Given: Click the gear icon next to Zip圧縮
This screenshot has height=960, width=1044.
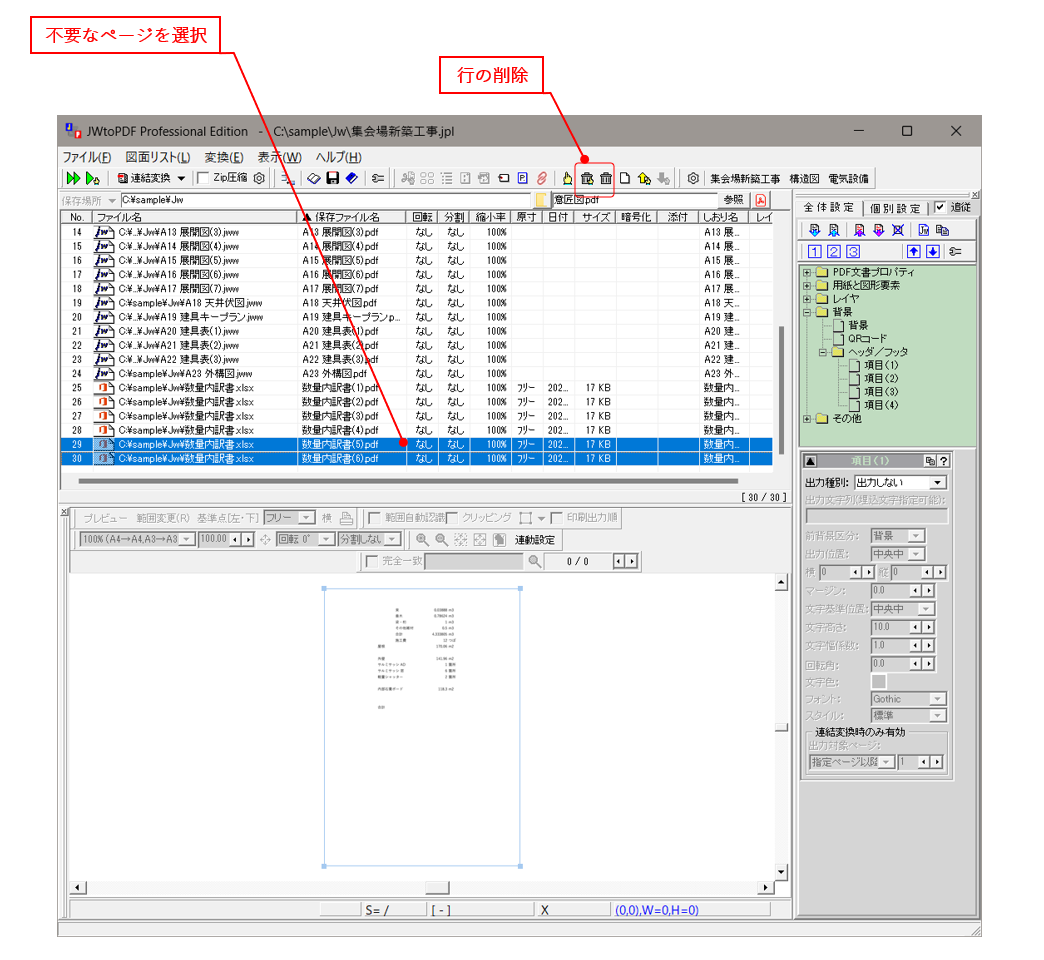Looking at the screenshot, I should click(258, 178).
